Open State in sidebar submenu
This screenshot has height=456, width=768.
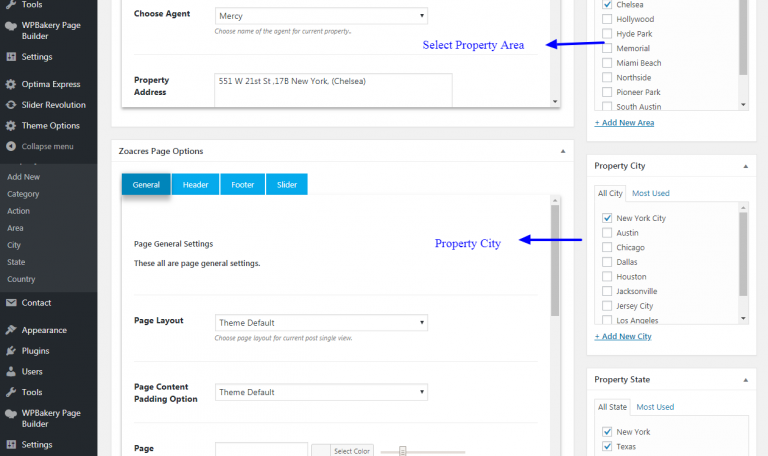16,262
